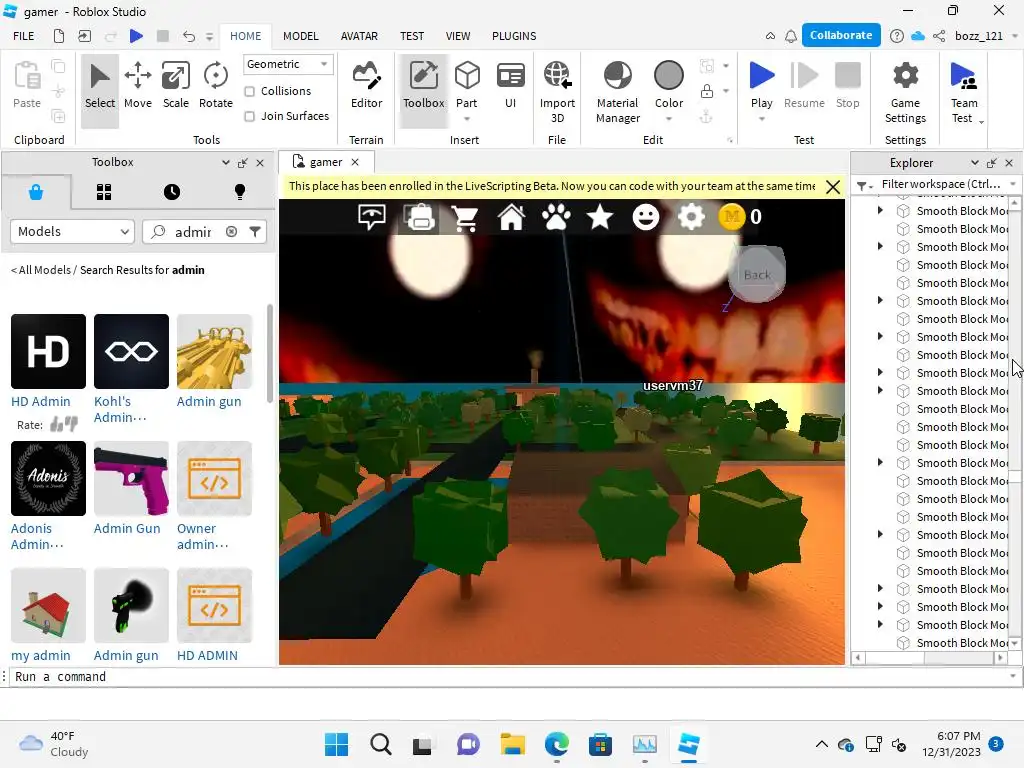Open search filter options in Toolbox
1024x768 pixels.
coord(255,232)
